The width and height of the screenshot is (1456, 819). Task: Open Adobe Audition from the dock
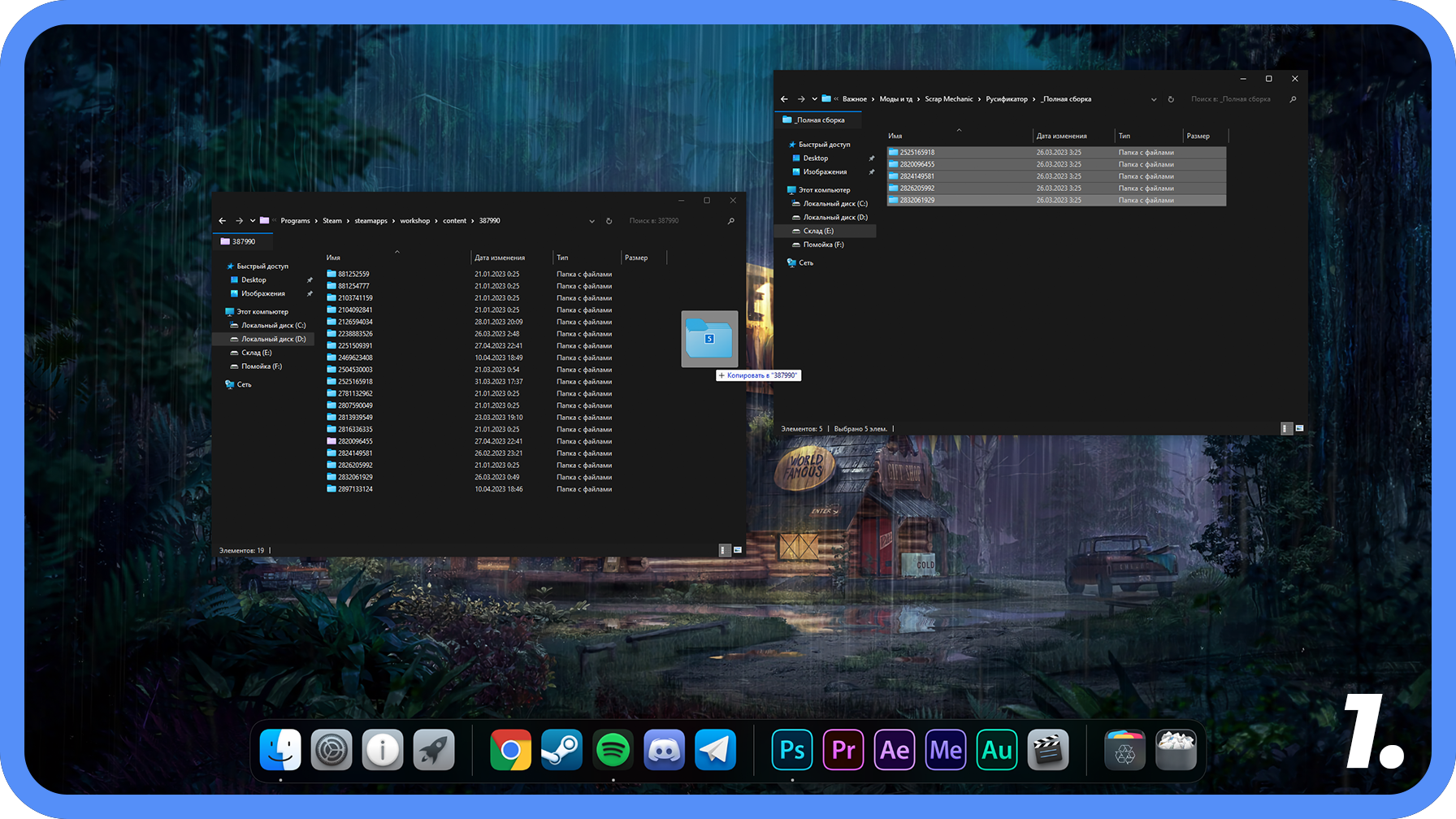[997, 749]
